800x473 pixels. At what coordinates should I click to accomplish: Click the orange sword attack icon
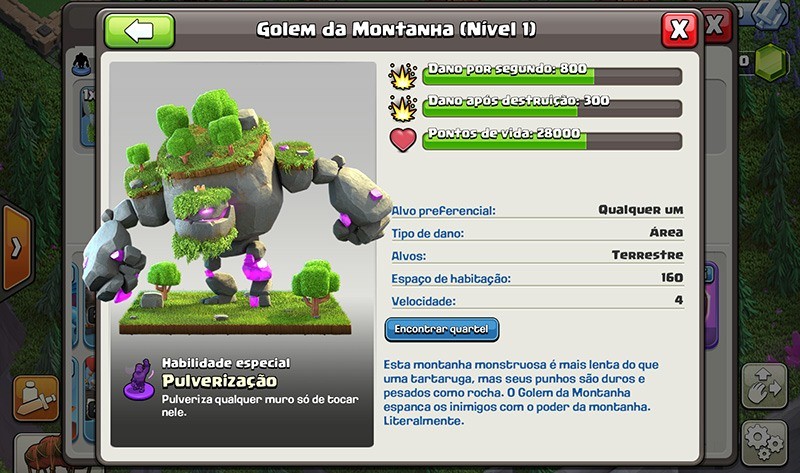(x=36, y=398)
